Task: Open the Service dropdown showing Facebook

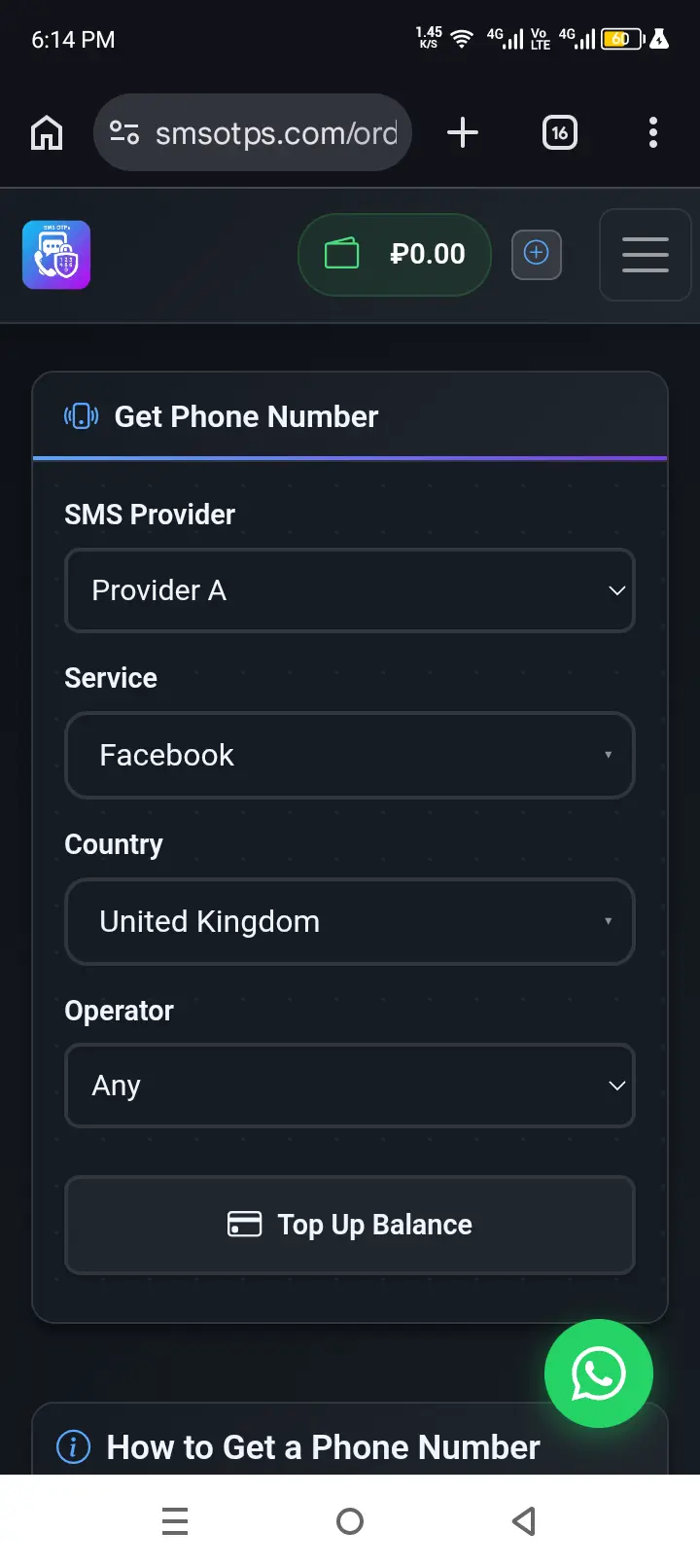Action: (x=350, y=755)
